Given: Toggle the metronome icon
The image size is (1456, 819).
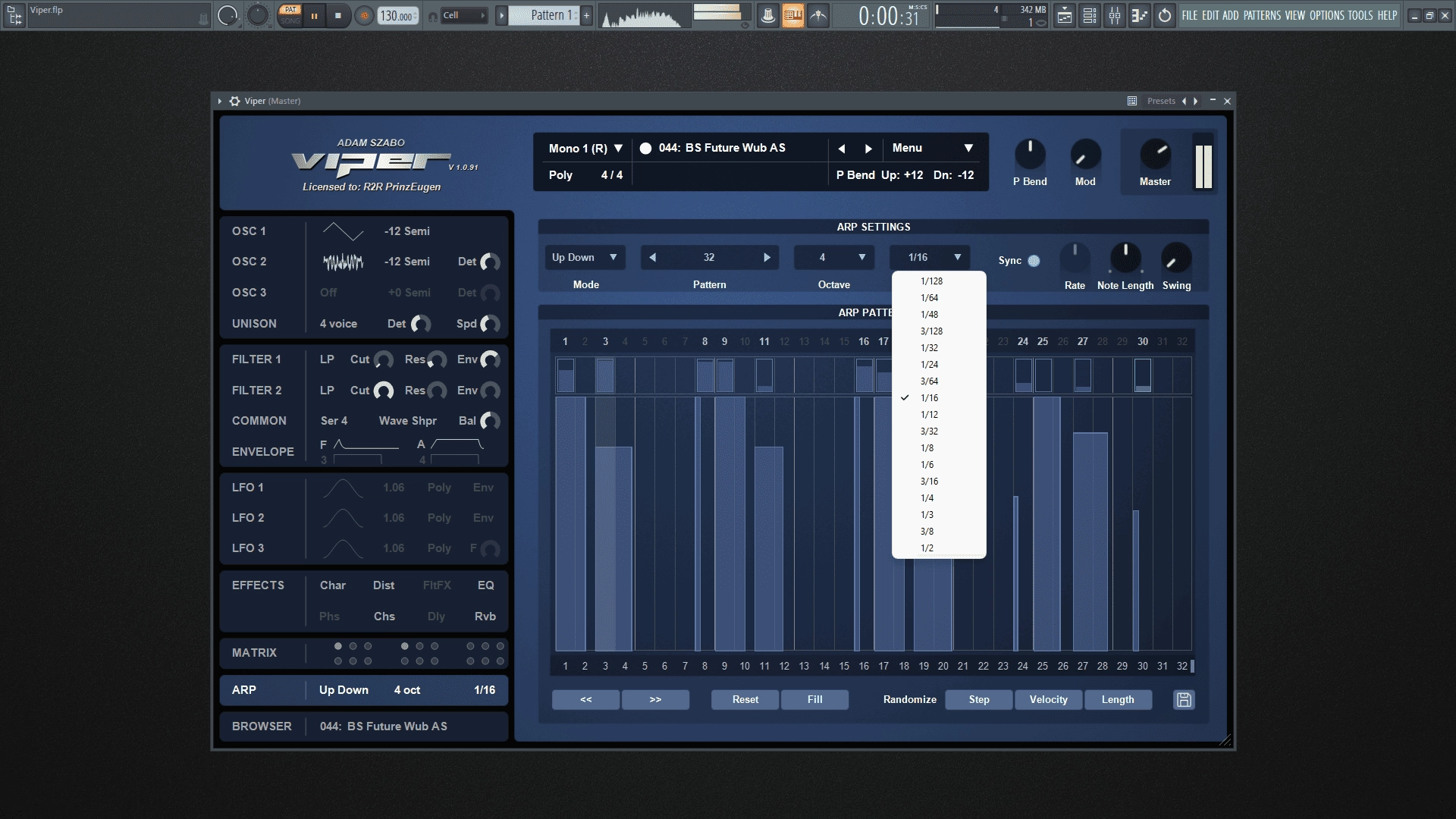Looking at the screenshot, I should (768, 15).
